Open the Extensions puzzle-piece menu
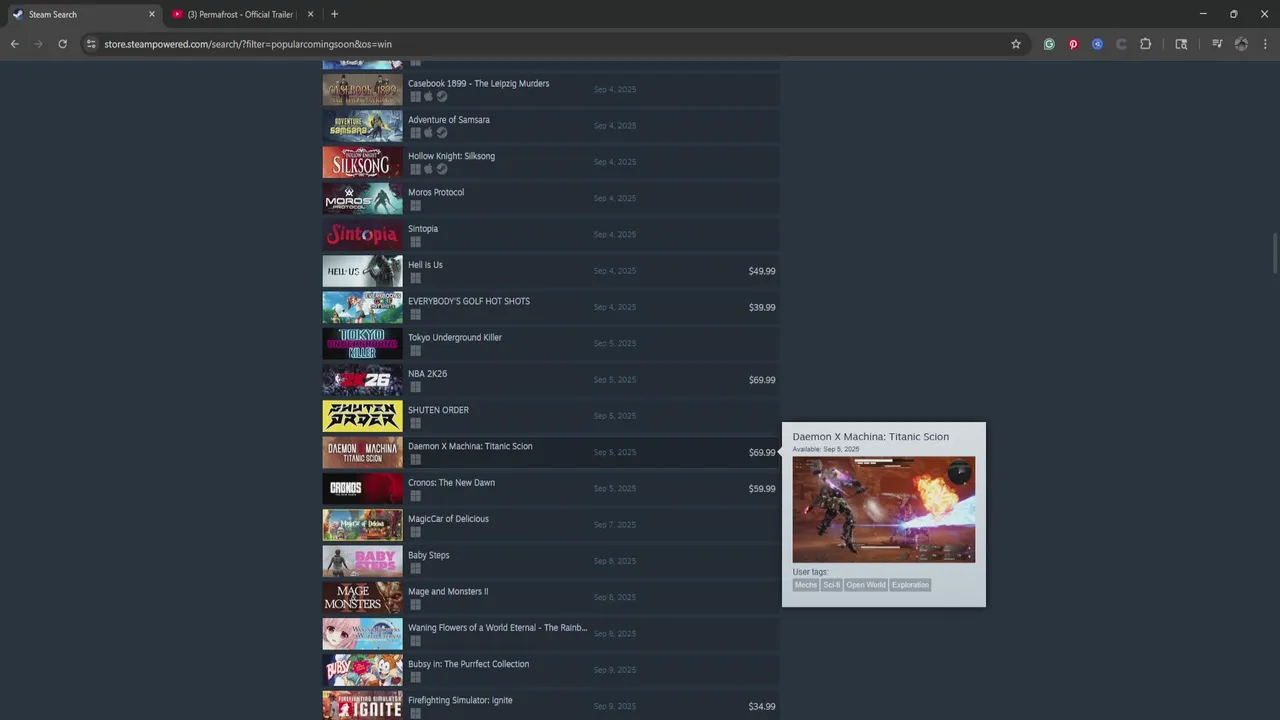Viewport: 1280px width, 720px height. [x=1146, y=44]
